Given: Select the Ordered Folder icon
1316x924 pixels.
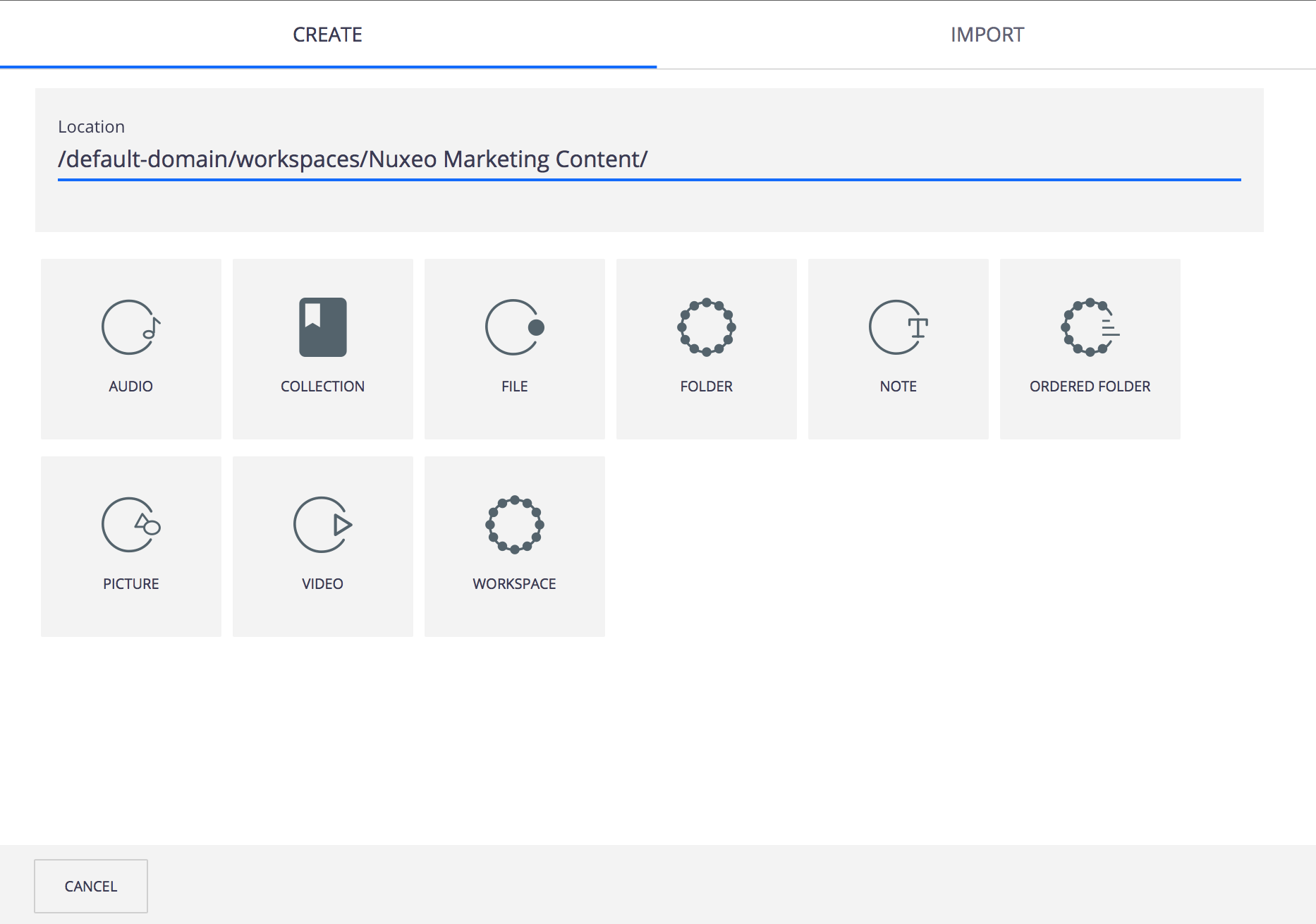Looking at the screenshot, I should pos(1090,327).
